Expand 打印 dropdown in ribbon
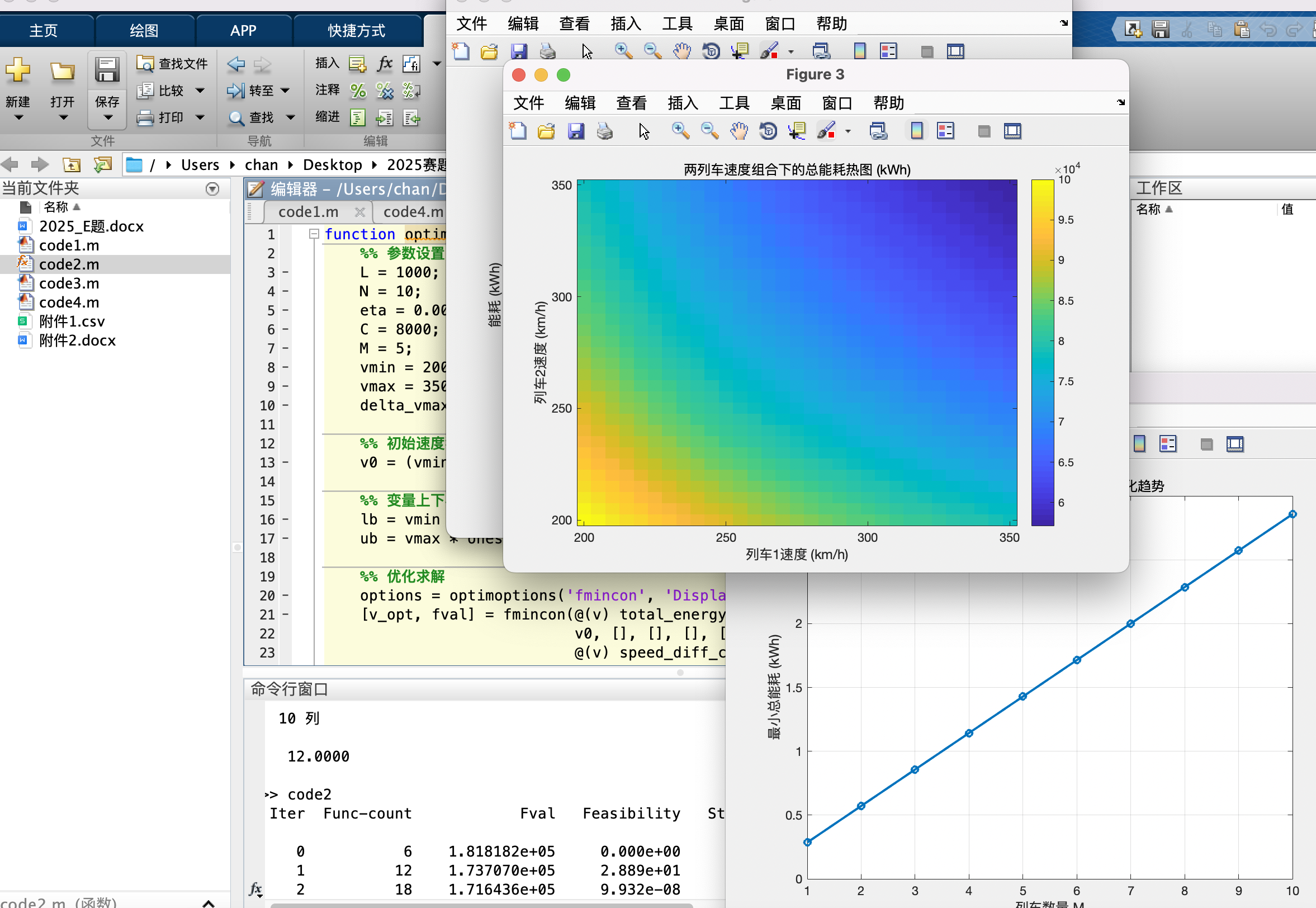This screenshot has height=908, width=1316. pos(200,117)
